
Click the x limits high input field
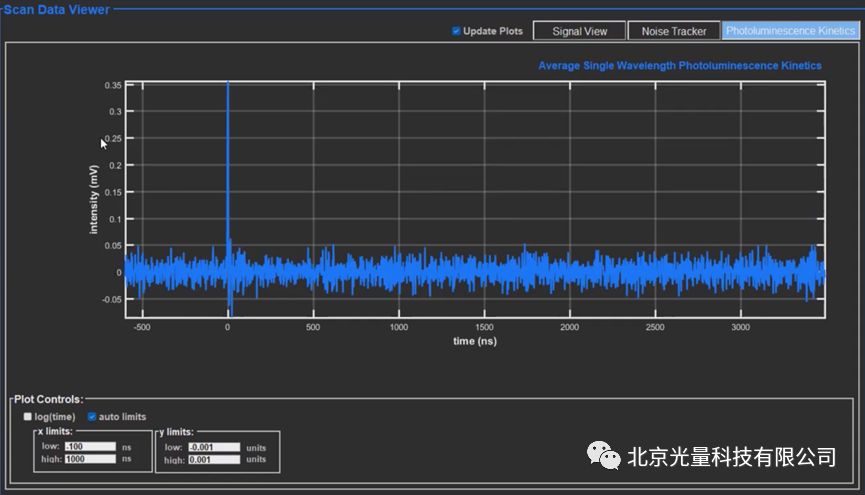tap(90, 459)
